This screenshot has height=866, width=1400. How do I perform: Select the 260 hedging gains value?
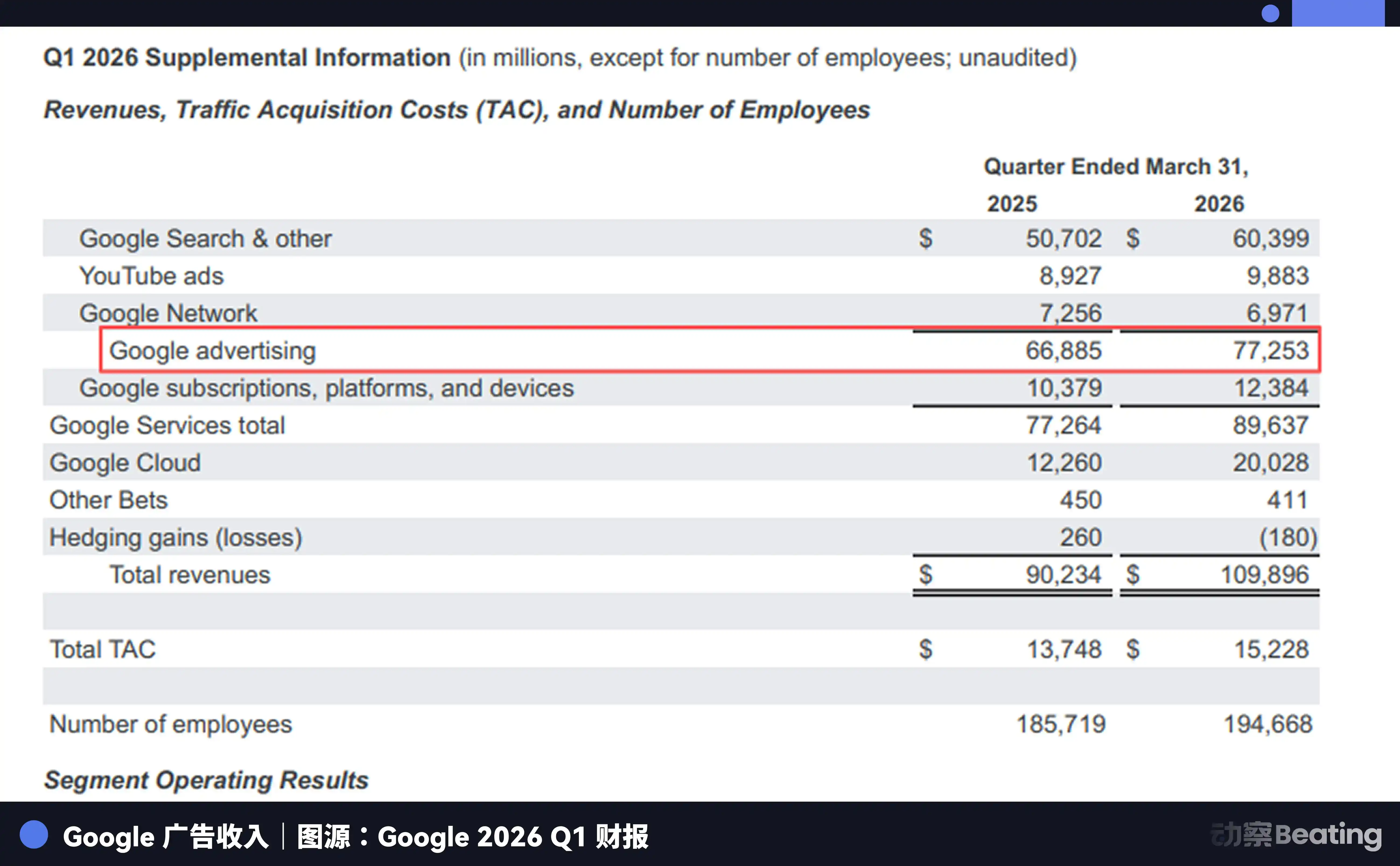coord(1081,537)
